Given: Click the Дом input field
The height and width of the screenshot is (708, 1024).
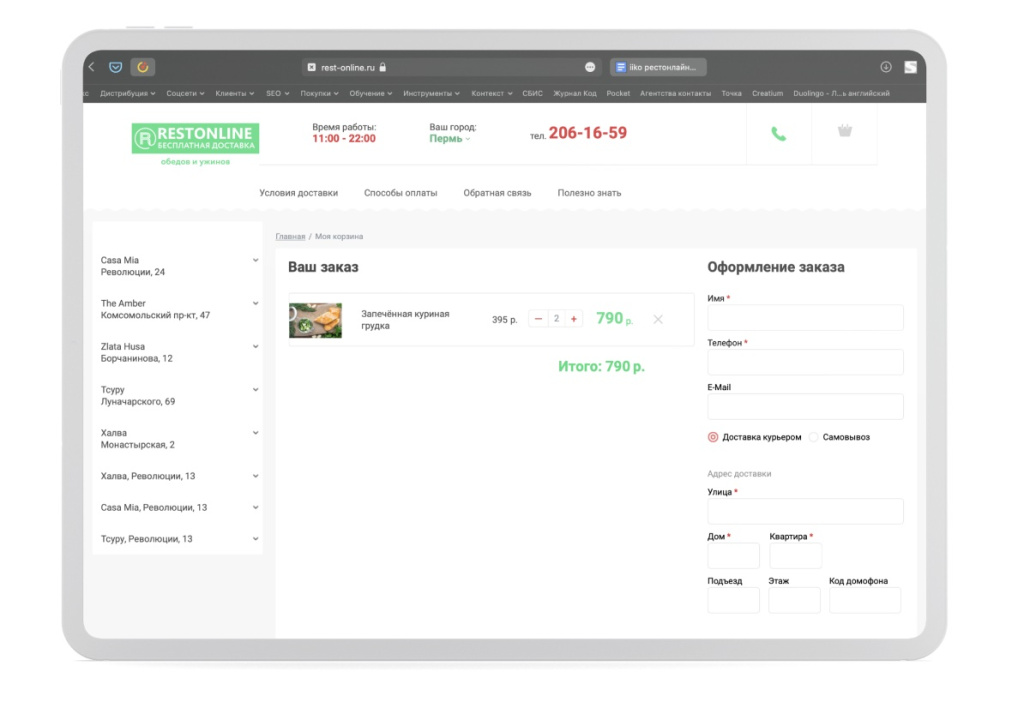Looking at the screenshot, I should coord(733,555).
